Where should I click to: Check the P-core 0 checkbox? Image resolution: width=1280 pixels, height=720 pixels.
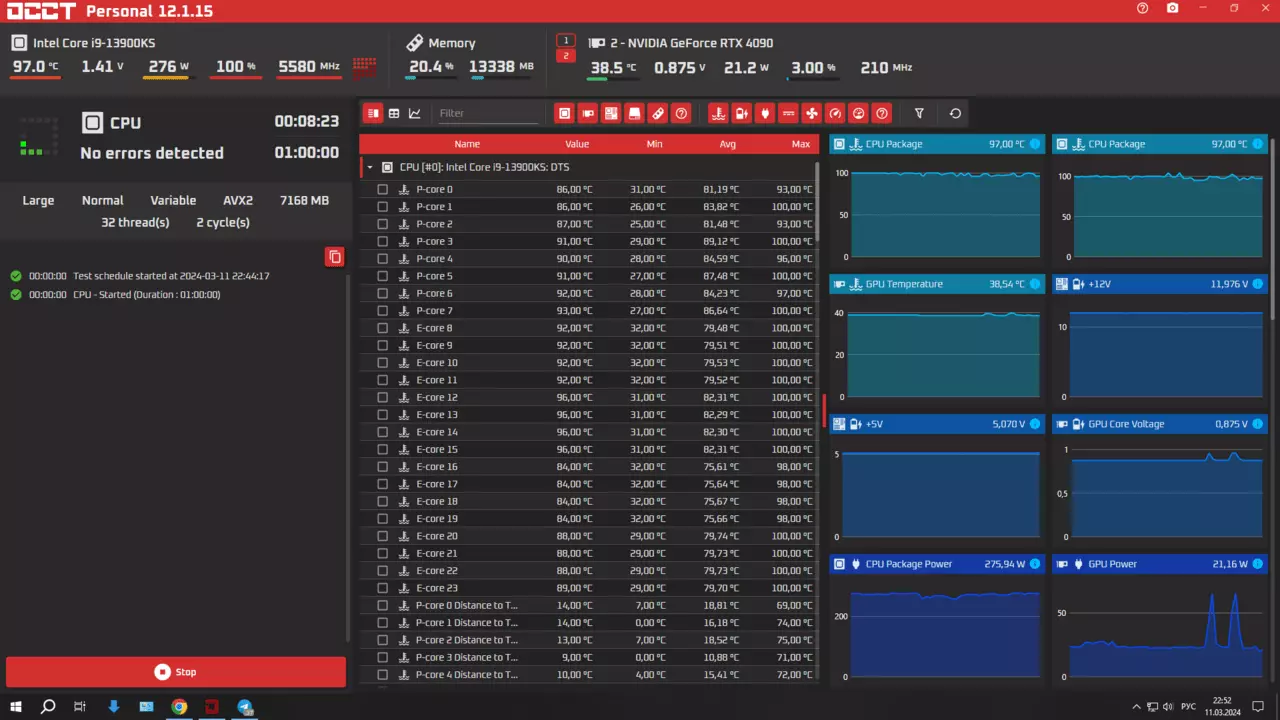[x=382, y=190]
